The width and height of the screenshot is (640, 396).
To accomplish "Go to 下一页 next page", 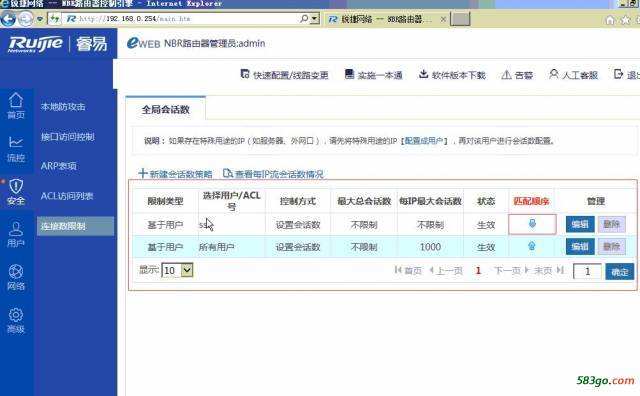I will (x=511, y=270).
